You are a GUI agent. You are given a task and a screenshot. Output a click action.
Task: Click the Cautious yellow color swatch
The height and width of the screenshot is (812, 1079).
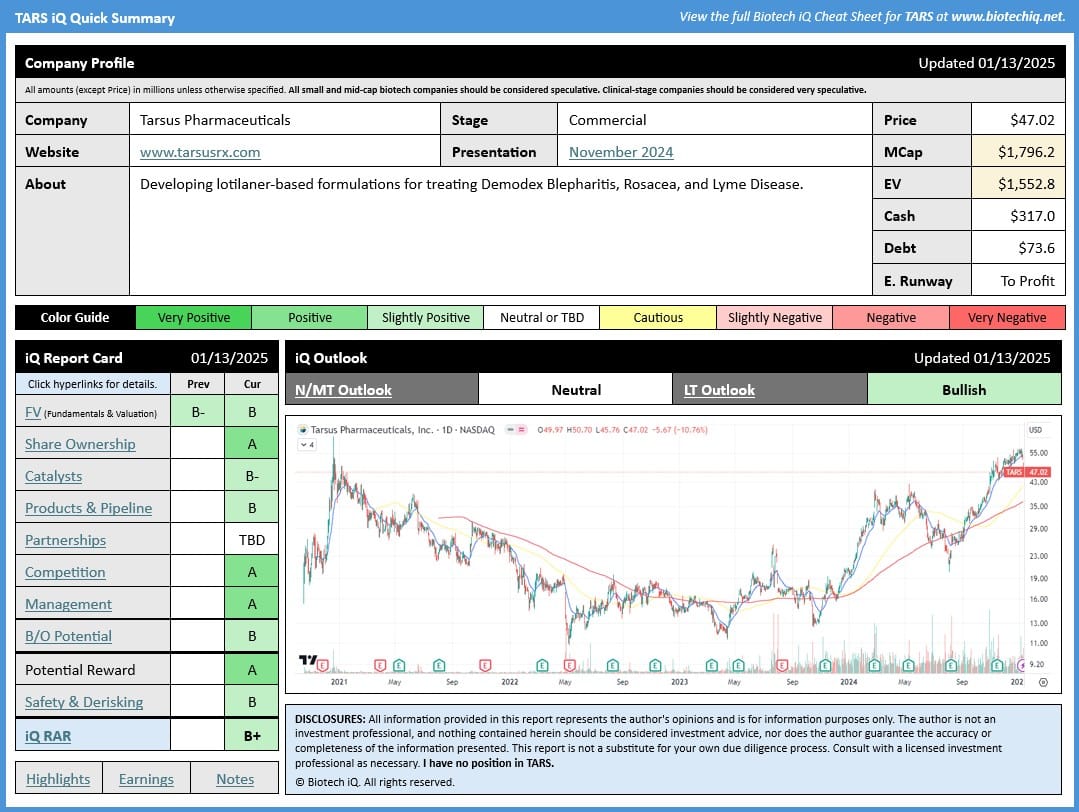pos(658,317)
